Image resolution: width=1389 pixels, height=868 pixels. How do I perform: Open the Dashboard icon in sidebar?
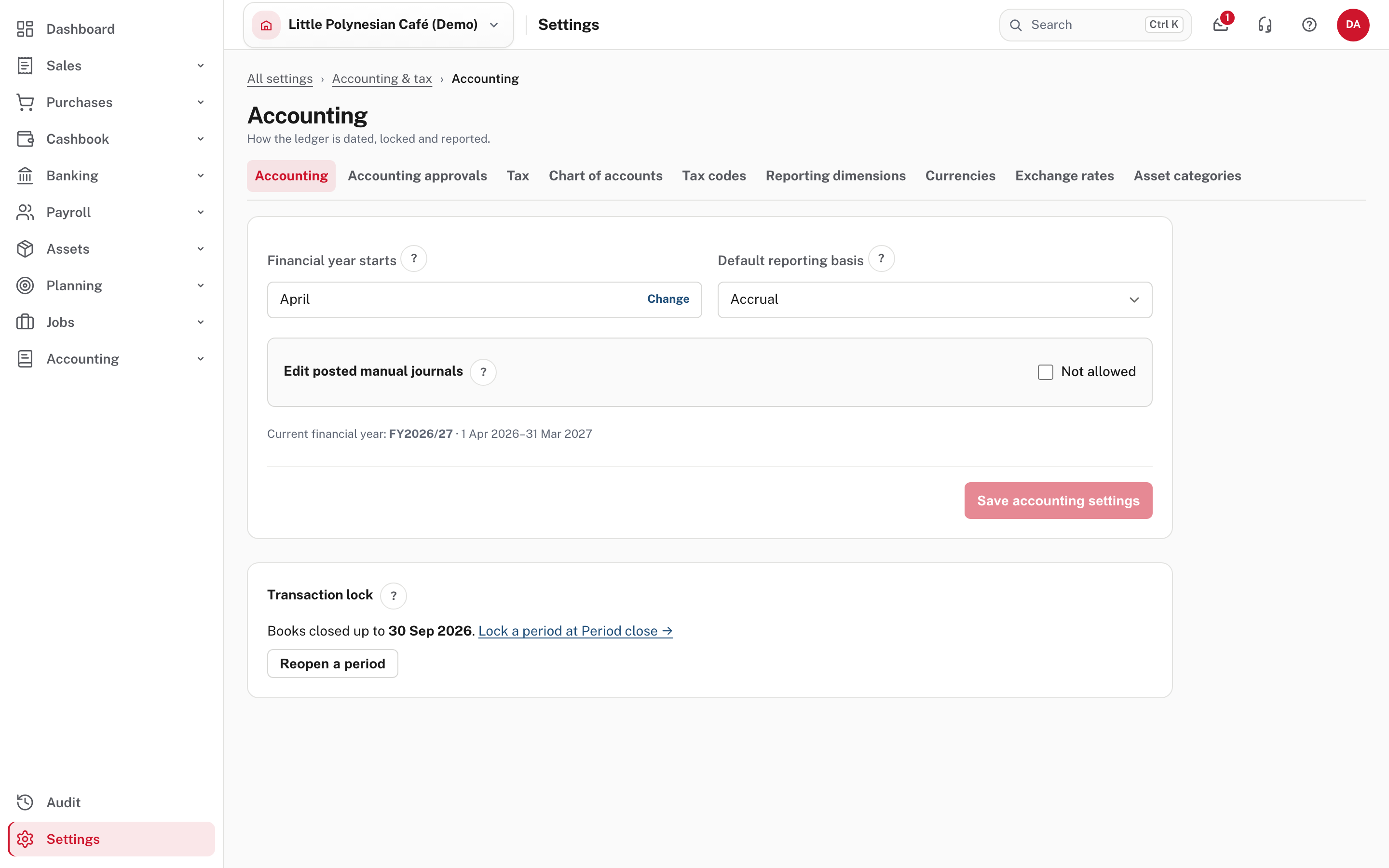tap(25, 29)
